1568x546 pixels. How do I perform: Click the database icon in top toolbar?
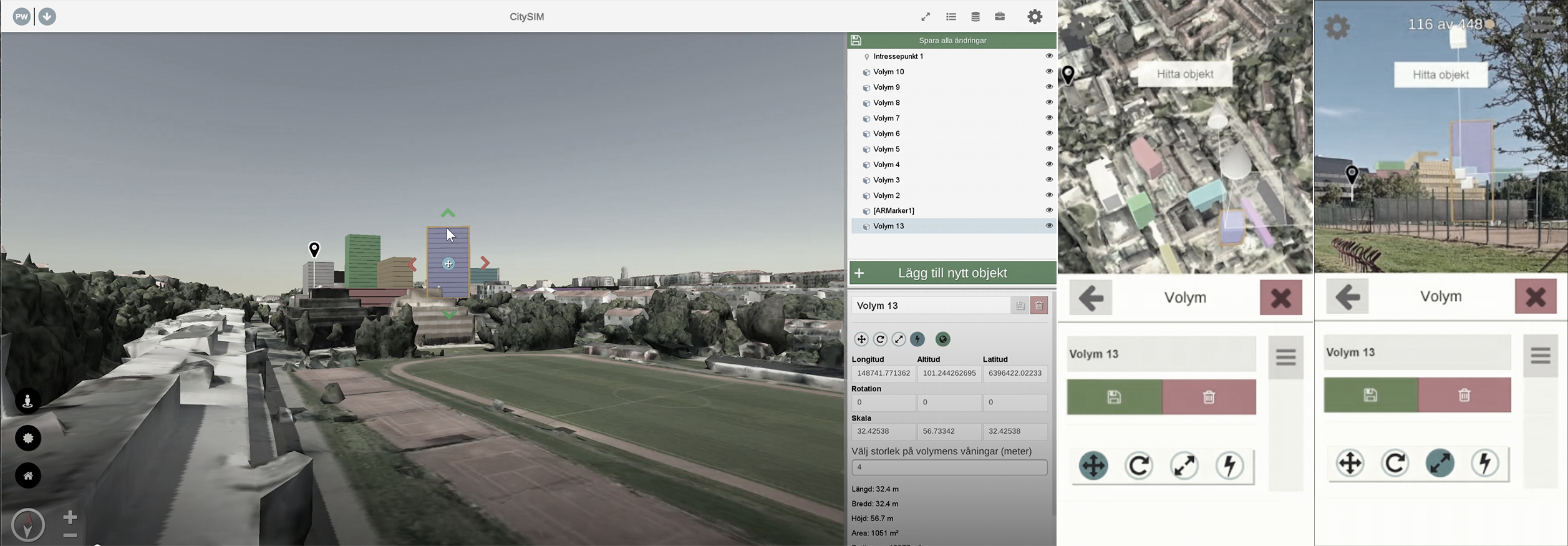click(975, 17)
